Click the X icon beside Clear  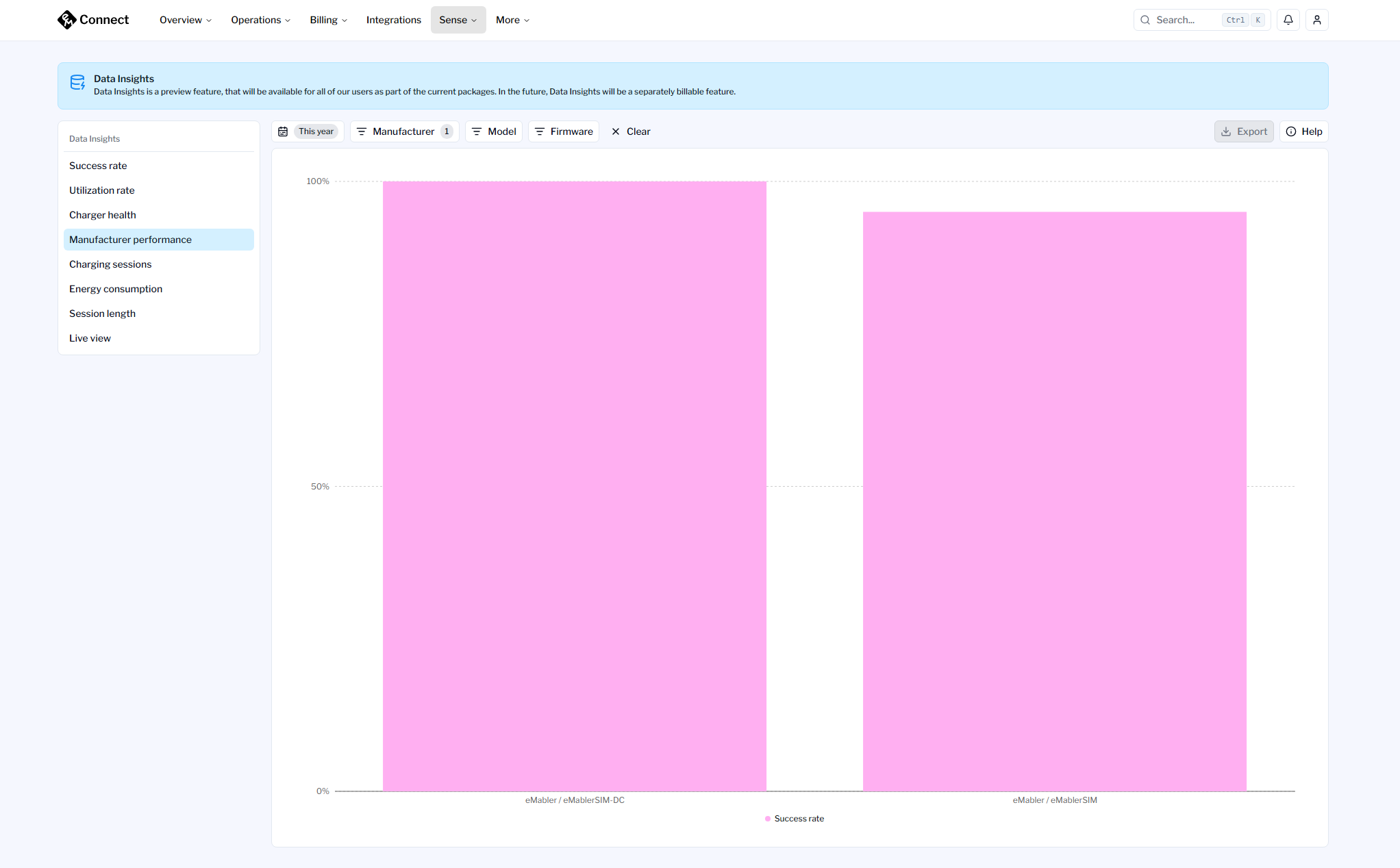(616, 131)
